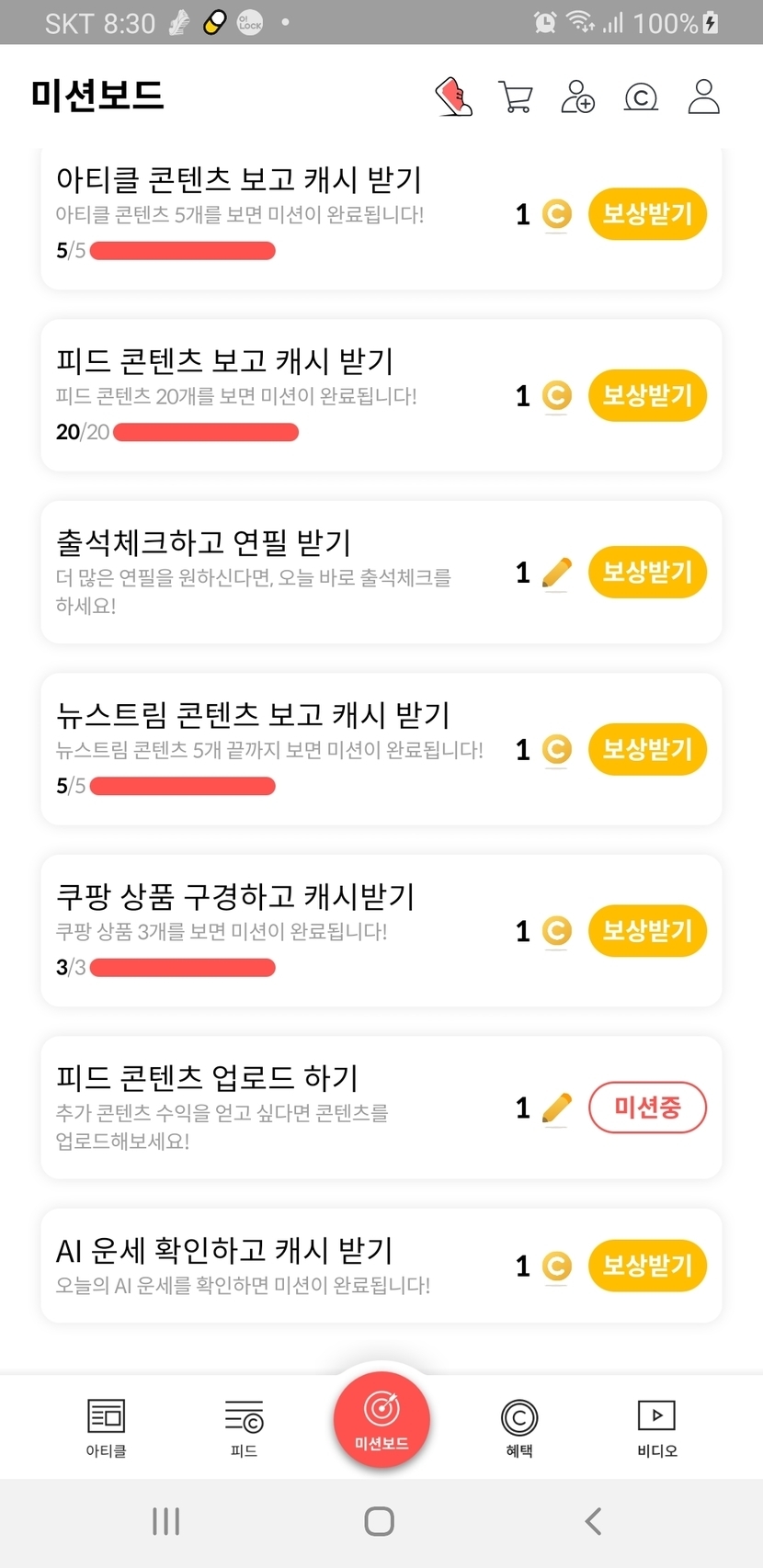Open the user profile icon
Image resolution: width=763 pixels, height=1568 pixels.
click(x=703, y=97)
